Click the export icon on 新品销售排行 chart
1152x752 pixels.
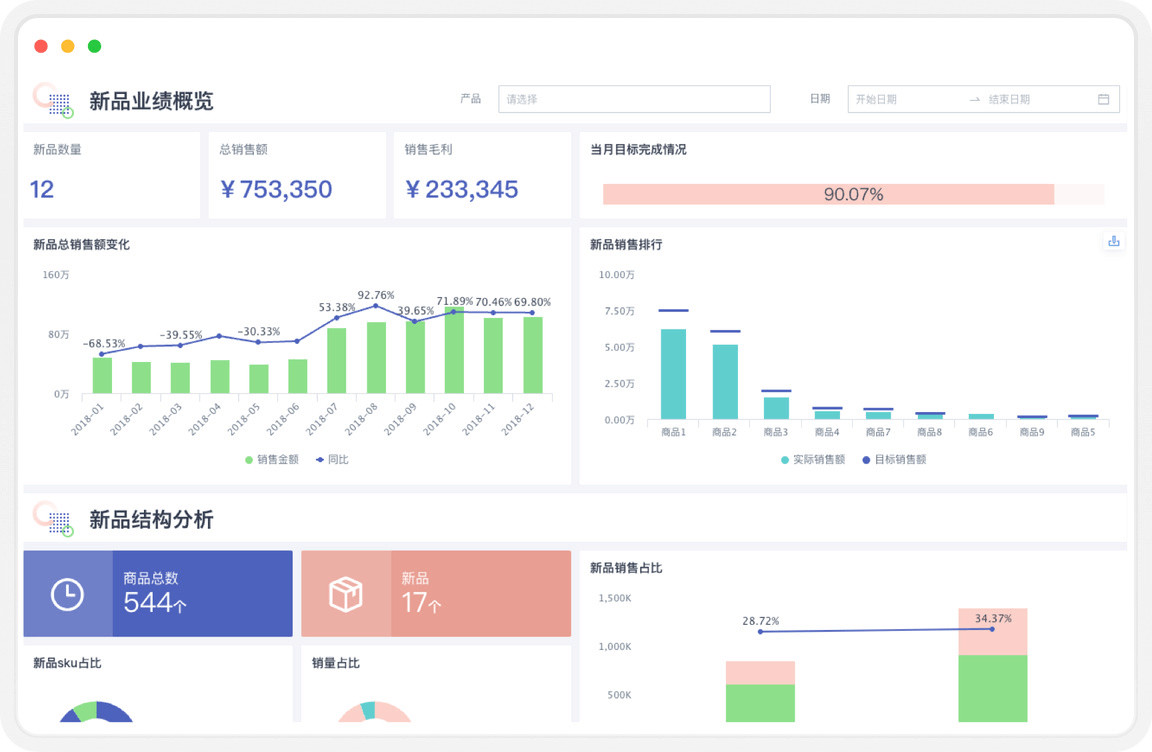(1113, 242)
